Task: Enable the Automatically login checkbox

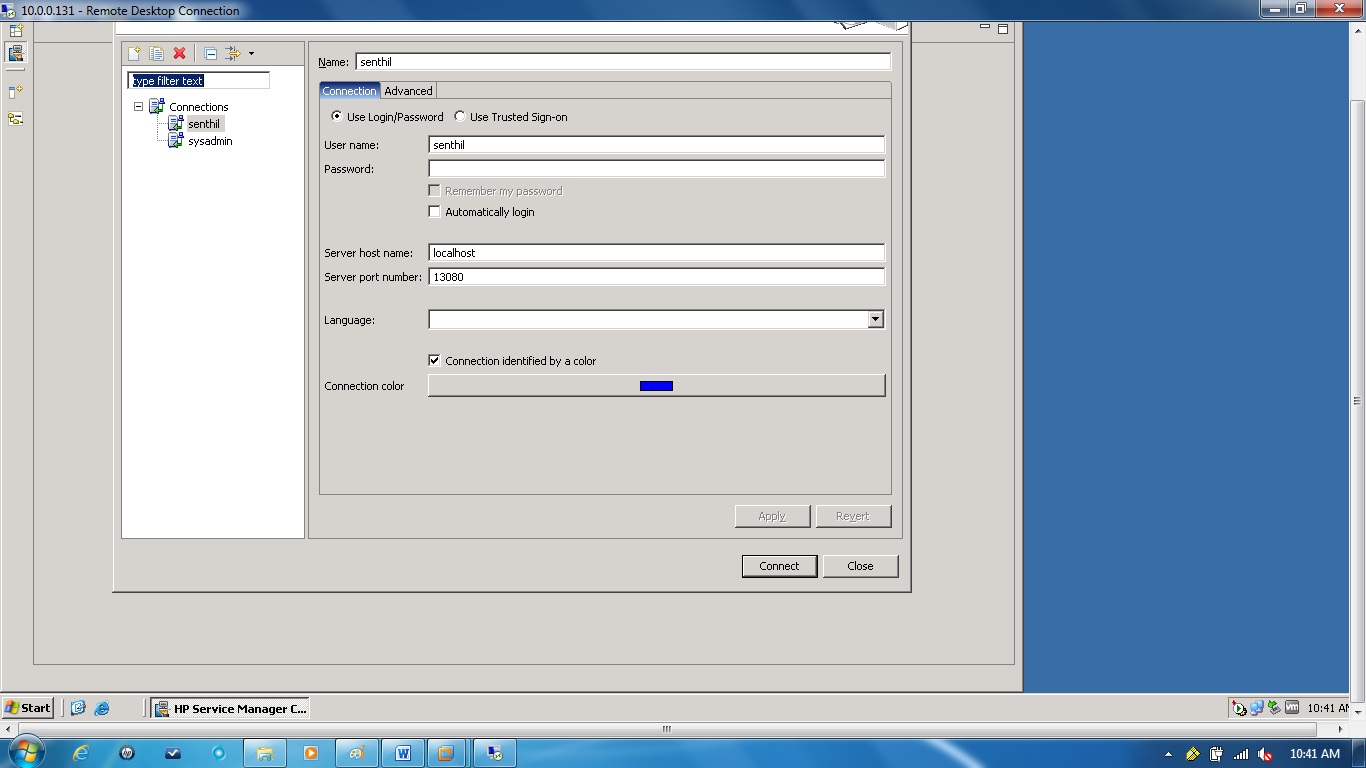Action: [x=434, y=211]
